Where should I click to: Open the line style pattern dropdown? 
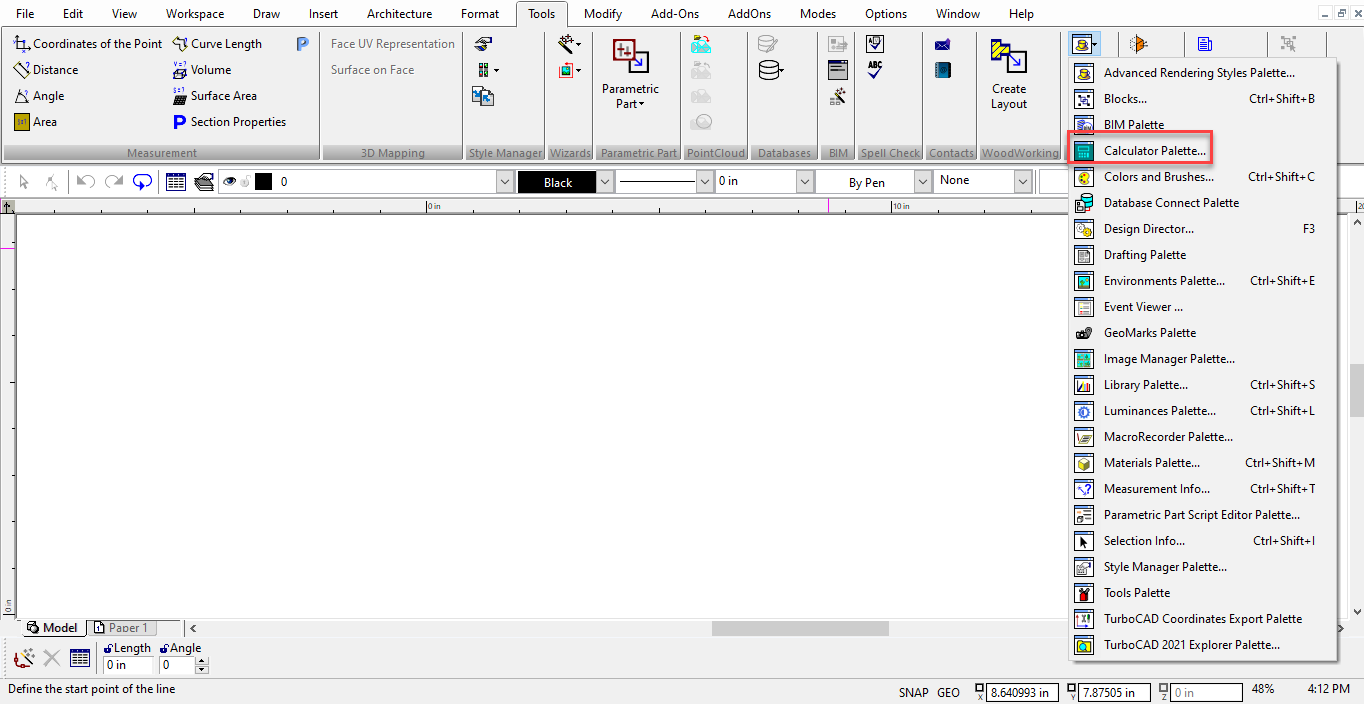704,182
